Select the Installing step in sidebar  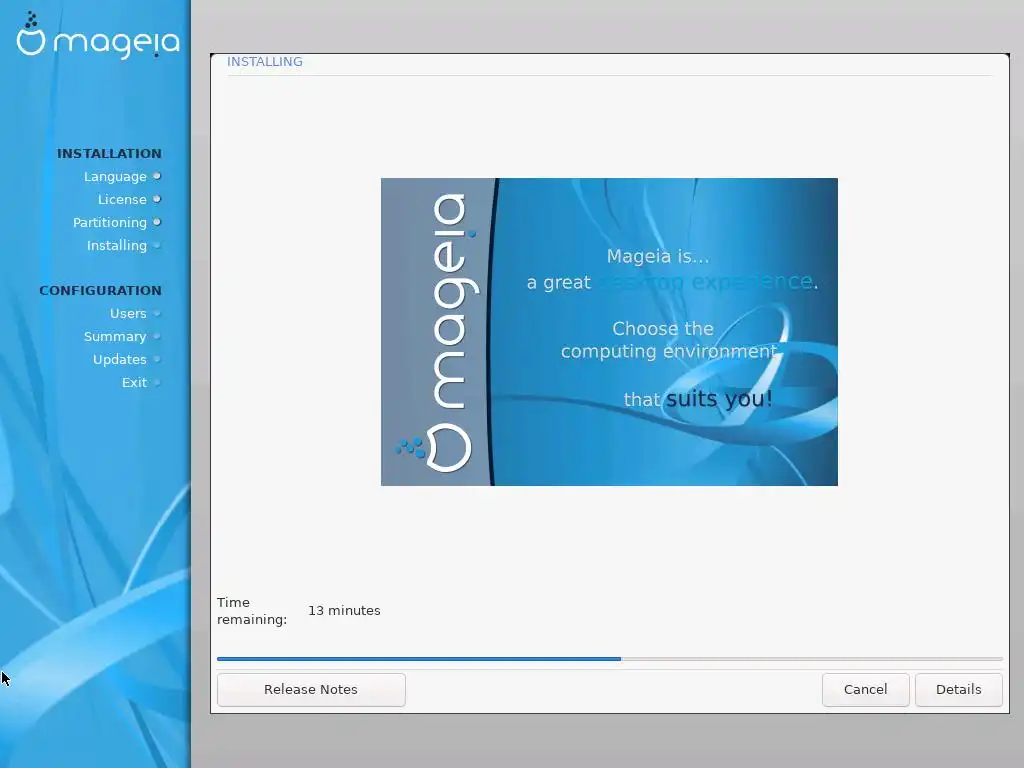(x=117, y=246)
